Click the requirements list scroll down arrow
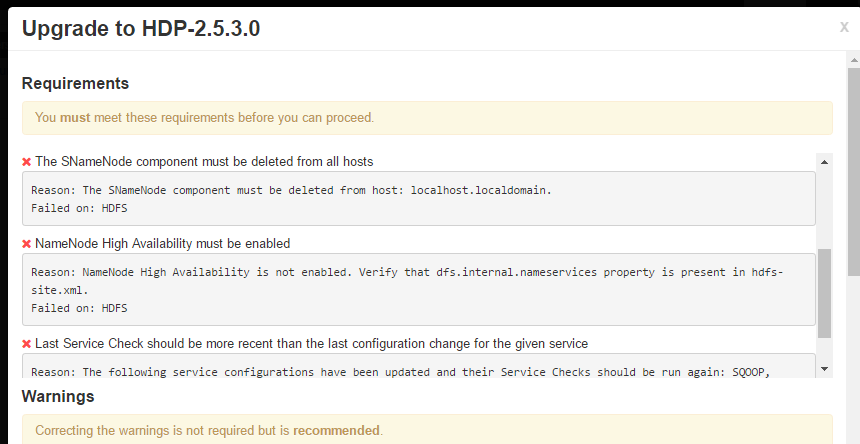 point(824,369)
